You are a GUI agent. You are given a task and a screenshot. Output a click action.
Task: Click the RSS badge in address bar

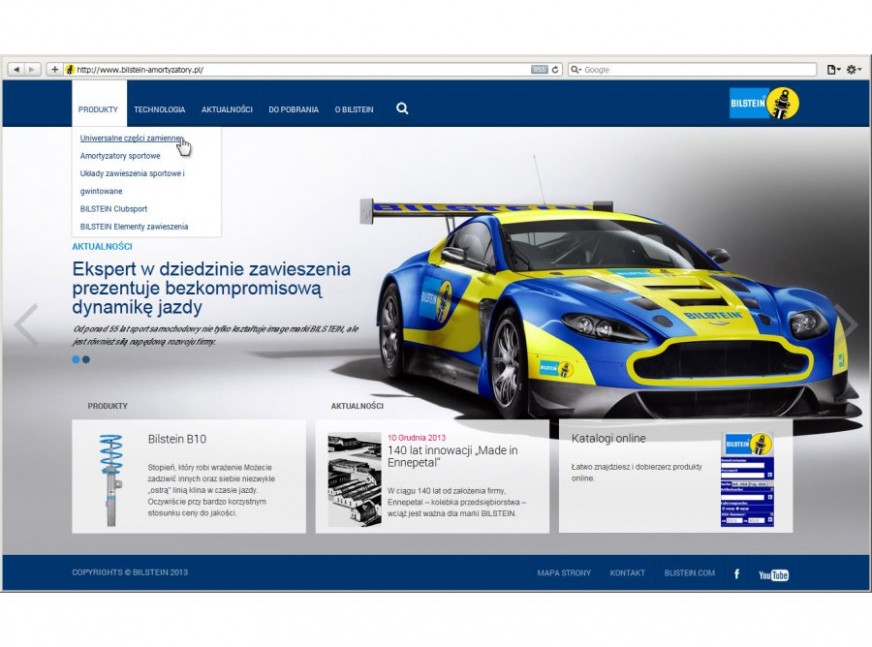pos(539,70)
